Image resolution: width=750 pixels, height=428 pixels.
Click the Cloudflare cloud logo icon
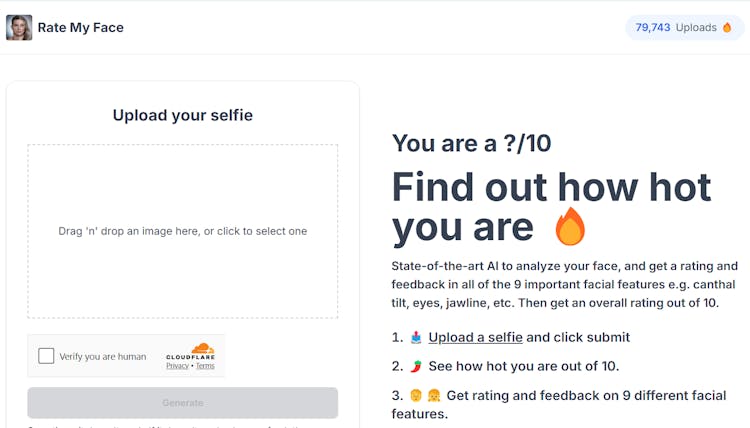click(x=203, y=348)
